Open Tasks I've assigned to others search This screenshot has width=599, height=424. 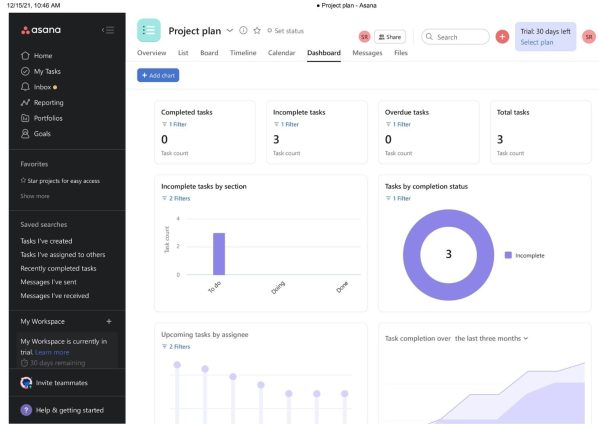(x=63, y=255)
